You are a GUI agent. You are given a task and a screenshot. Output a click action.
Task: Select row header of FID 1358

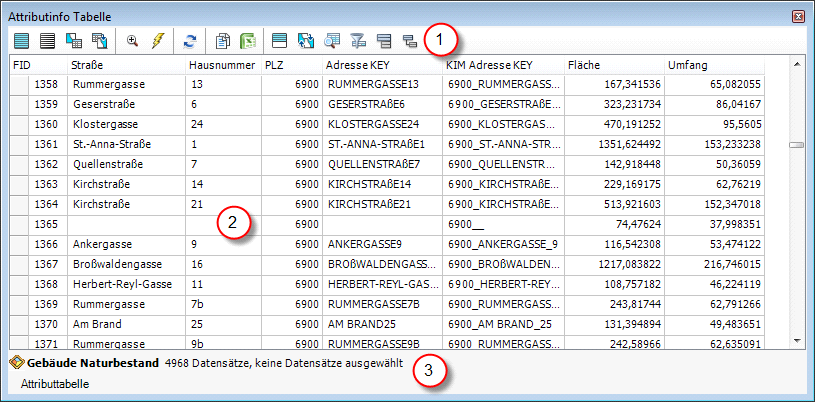(x=17, y=84)
